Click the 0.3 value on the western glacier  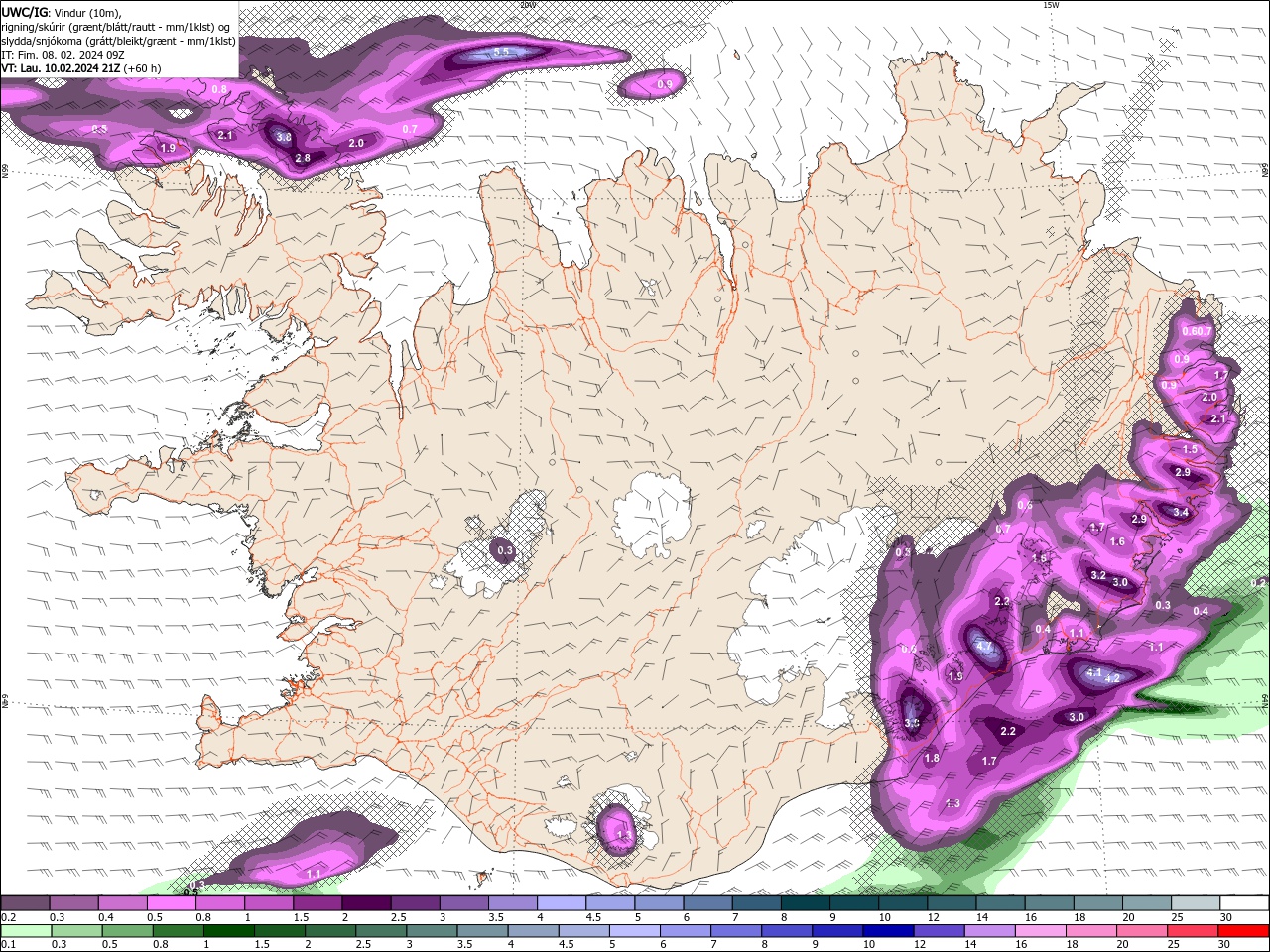tap(505, 550)
